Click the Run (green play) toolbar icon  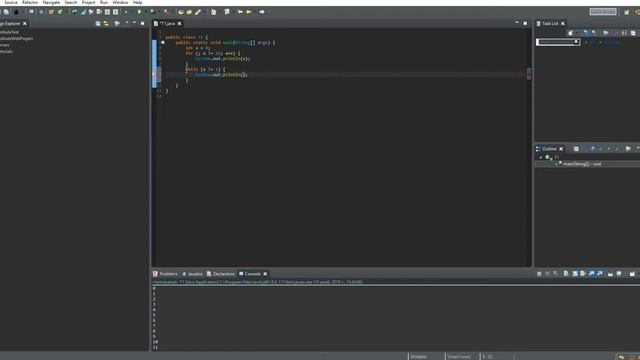[139, 12]
